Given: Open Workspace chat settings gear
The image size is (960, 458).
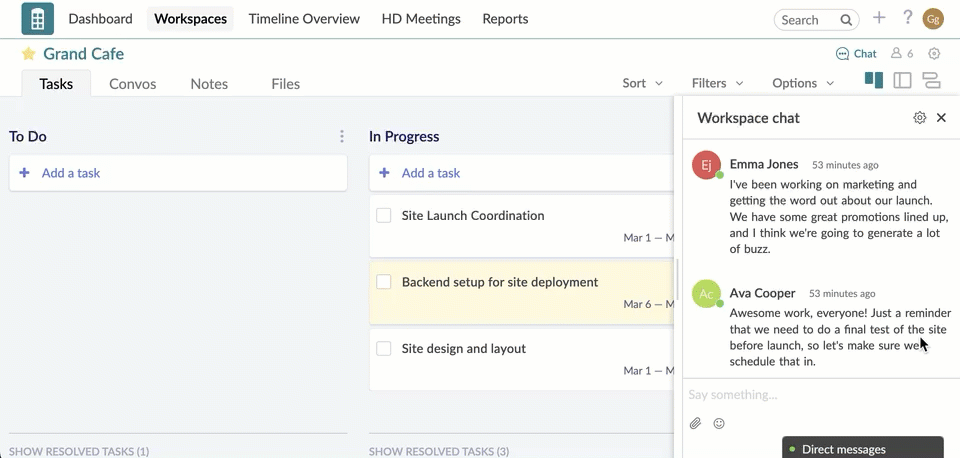Looking at the screenshot, I should (x=920, y=118).
